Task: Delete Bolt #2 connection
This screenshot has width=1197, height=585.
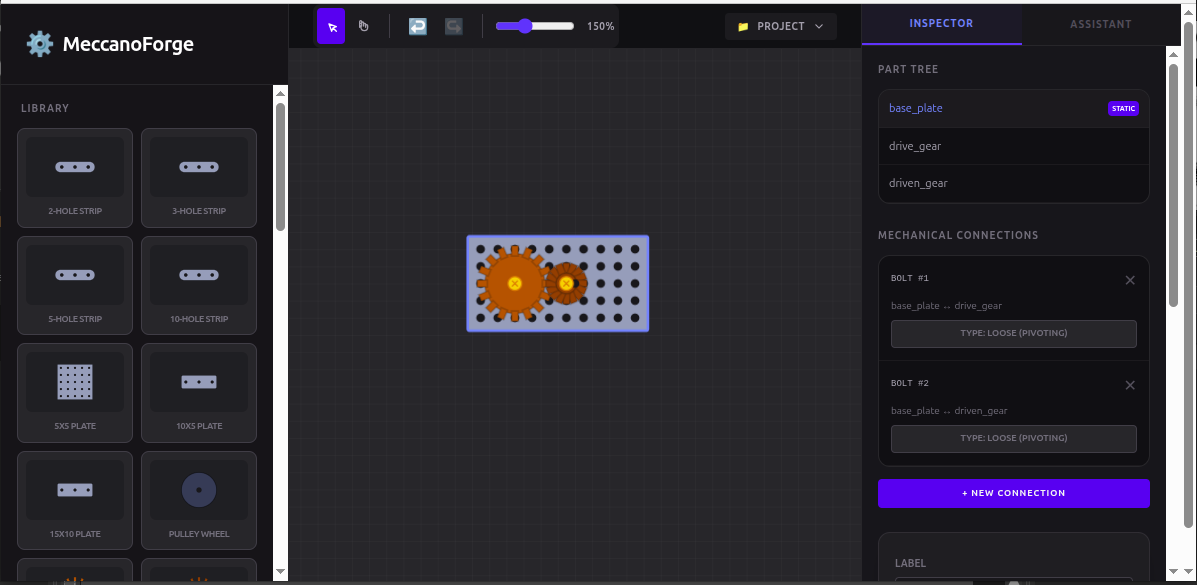Action: tap(1130, 385)
